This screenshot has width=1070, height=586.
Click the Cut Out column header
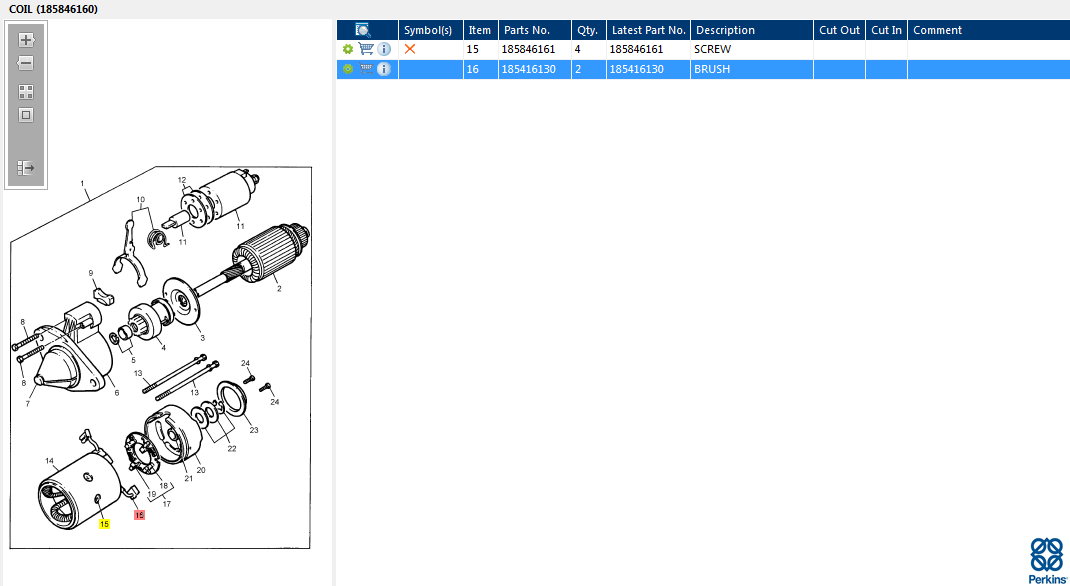pos(839,30)
